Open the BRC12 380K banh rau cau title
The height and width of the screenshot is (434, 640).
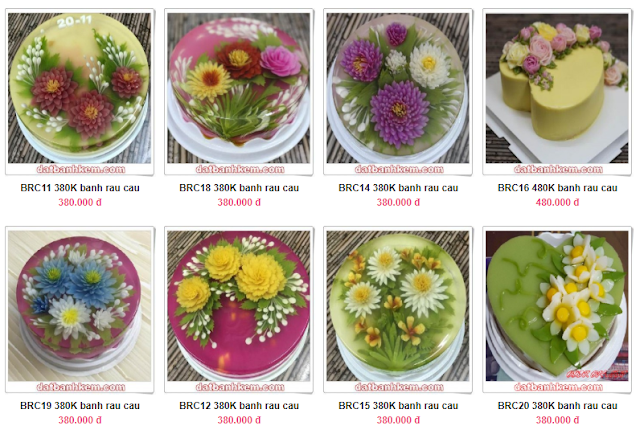239,405
